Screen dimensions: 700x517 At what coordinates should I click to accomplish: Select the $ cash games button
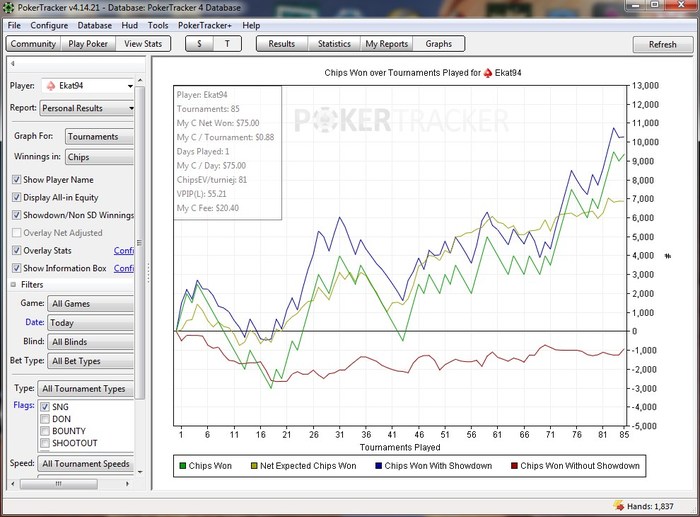tap(199, 44)
